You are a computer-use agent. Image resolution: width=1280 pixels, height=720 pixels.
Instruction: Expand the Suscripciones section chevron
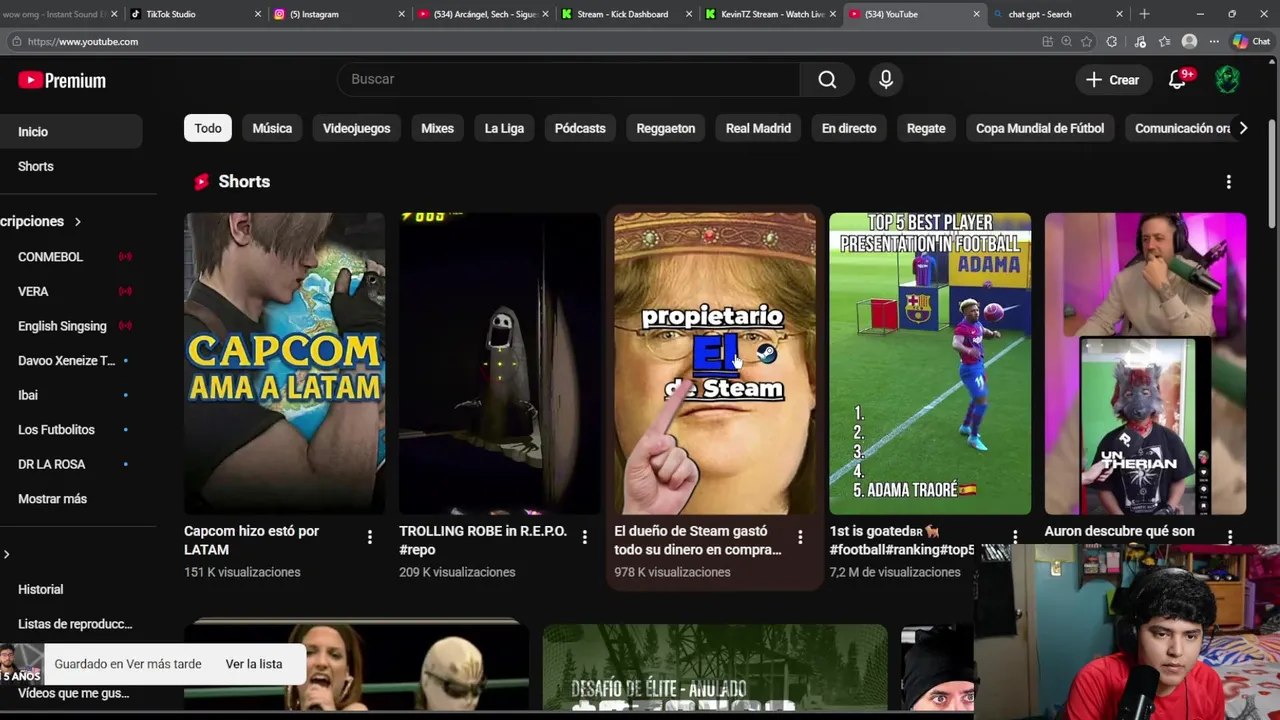click(77, 222)
